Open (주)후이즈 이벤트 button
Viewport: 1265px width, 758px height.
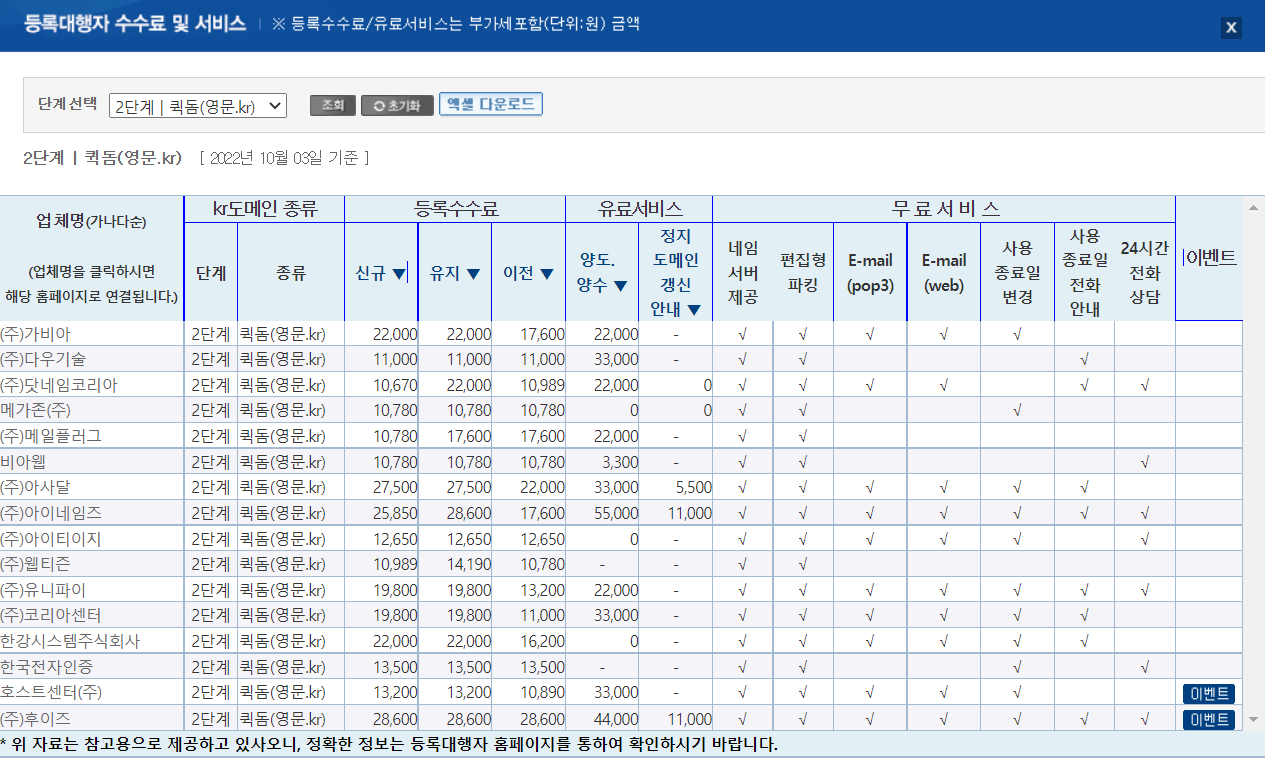1208,720
